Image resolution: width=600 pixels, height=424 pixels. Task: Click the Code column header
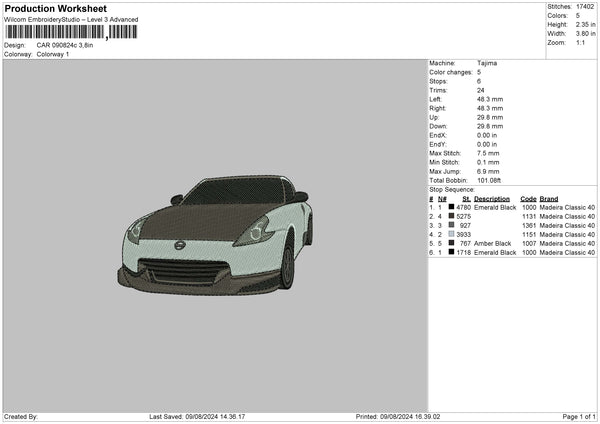[x=528, y=198]
